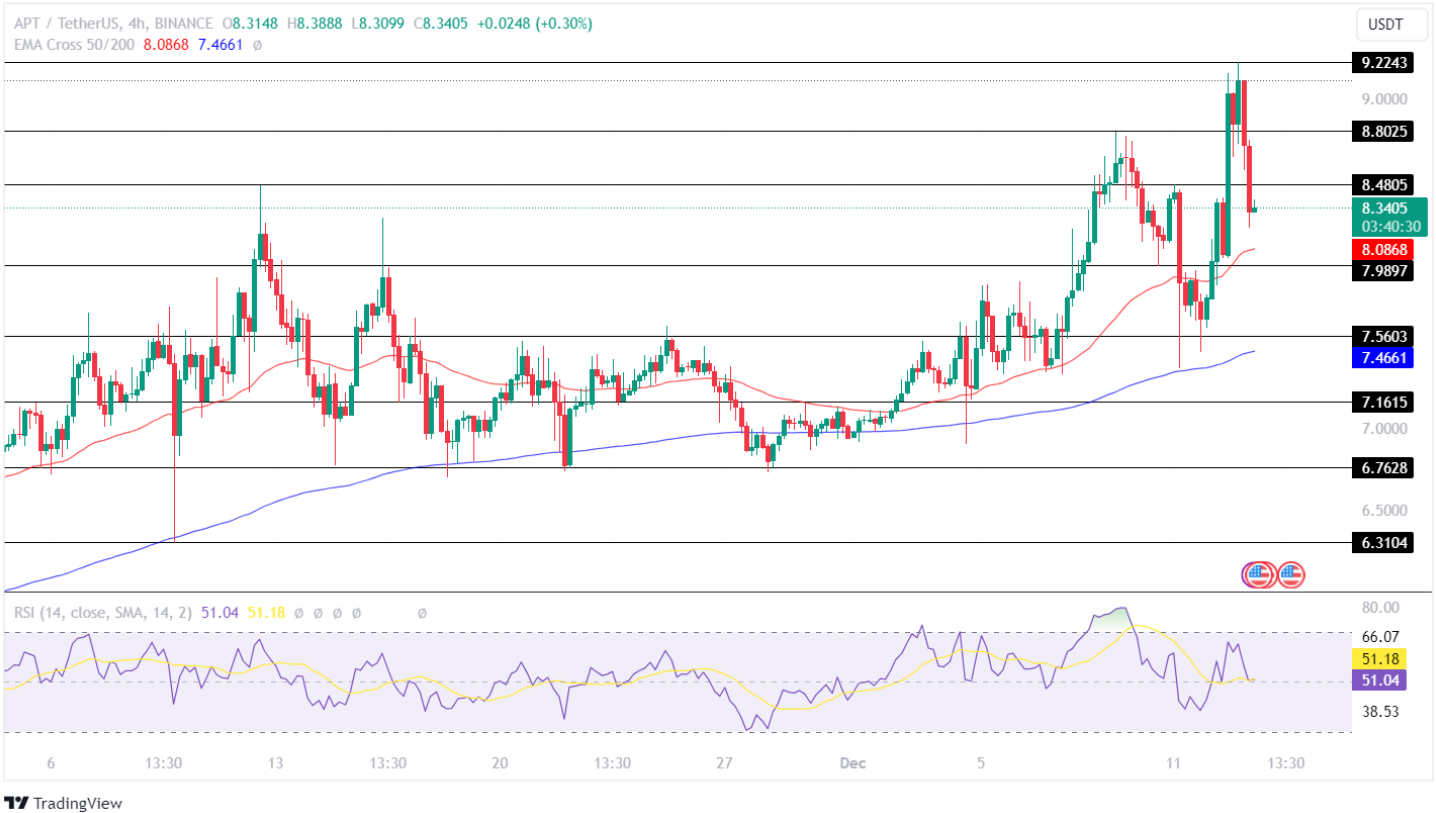Screen dimensions: 1436x813
Task: Click the purple 51.04 label on RSI axis
Action: click(1381, 680)
